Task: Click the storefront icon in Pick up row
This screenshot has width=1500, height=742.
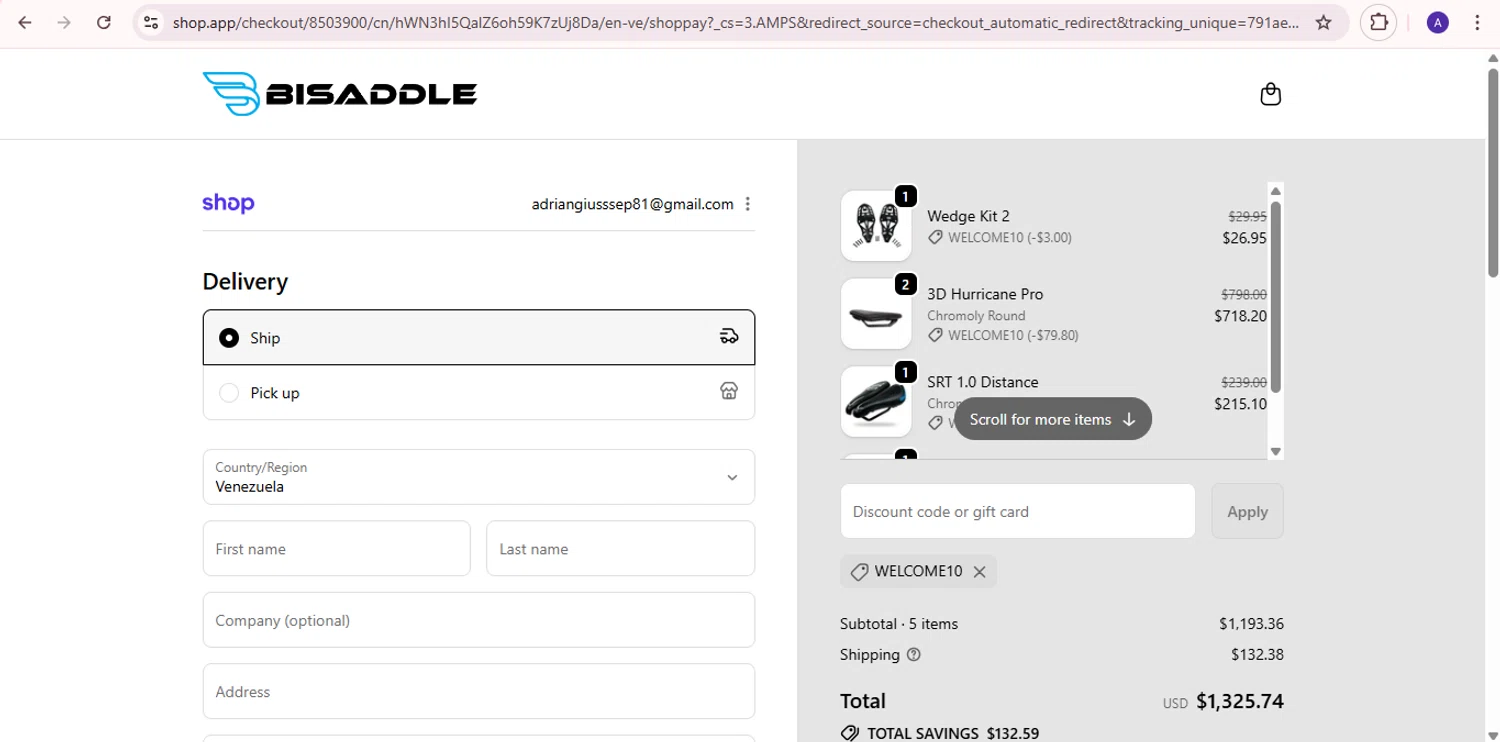Action: pyautogui.click(x=729, y=391)
